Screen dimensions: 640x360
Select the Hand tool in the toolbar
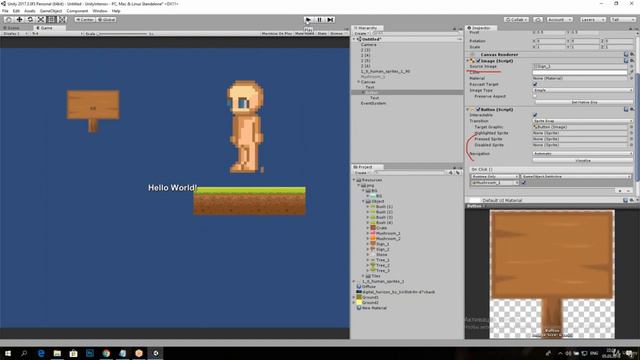tap(9, 19)
